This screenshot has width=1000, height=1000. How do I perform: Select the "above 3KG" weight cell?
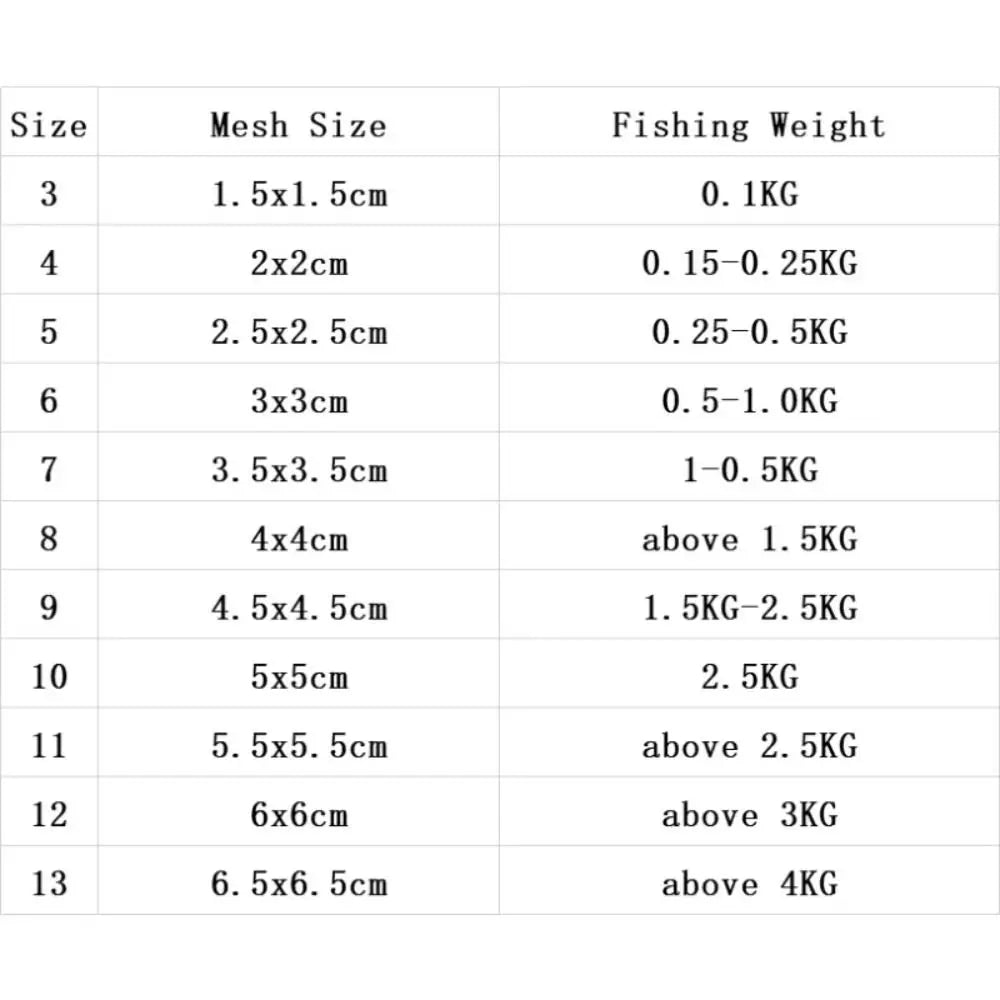click(749, 815)
